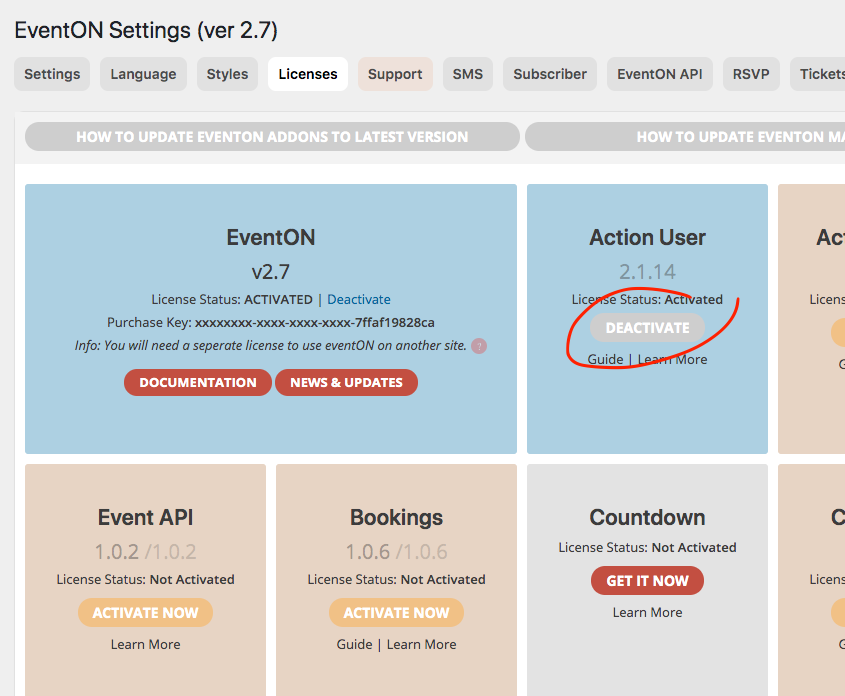Click Learn More under Countdown

coord(647,613)
